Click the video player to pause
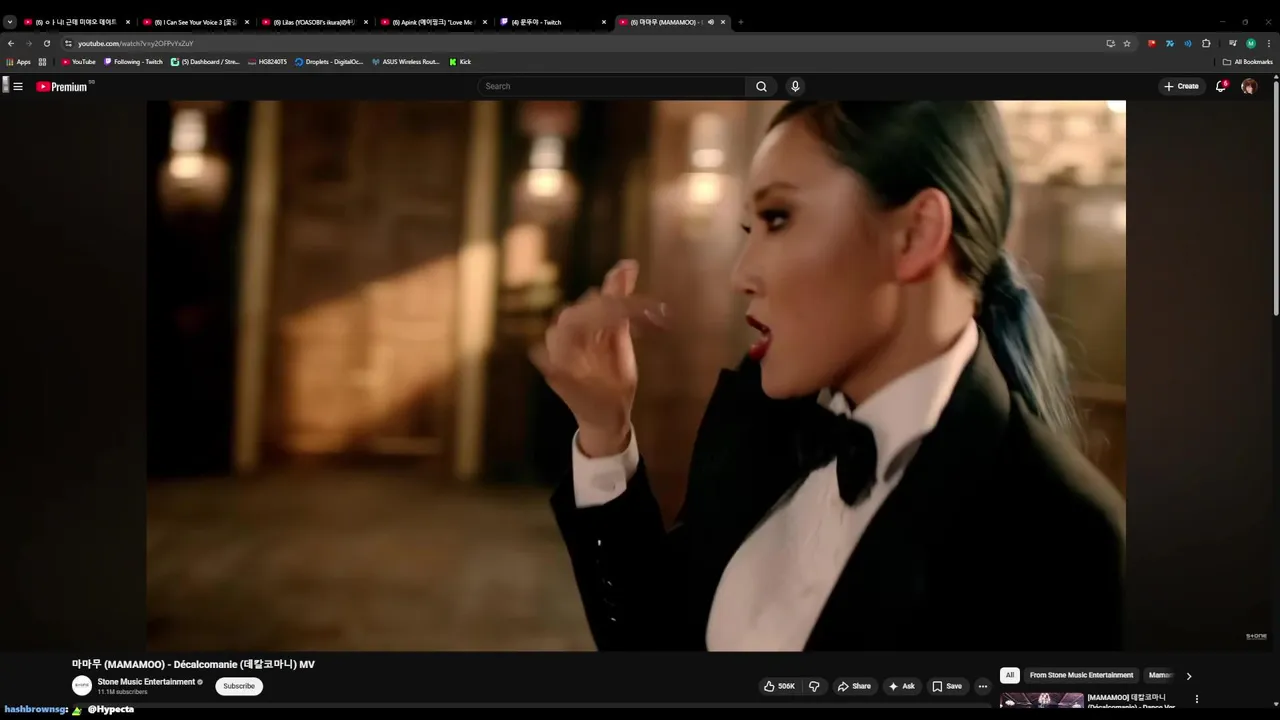The height and width of the screenshot is (720, 1280). point(636,375)
